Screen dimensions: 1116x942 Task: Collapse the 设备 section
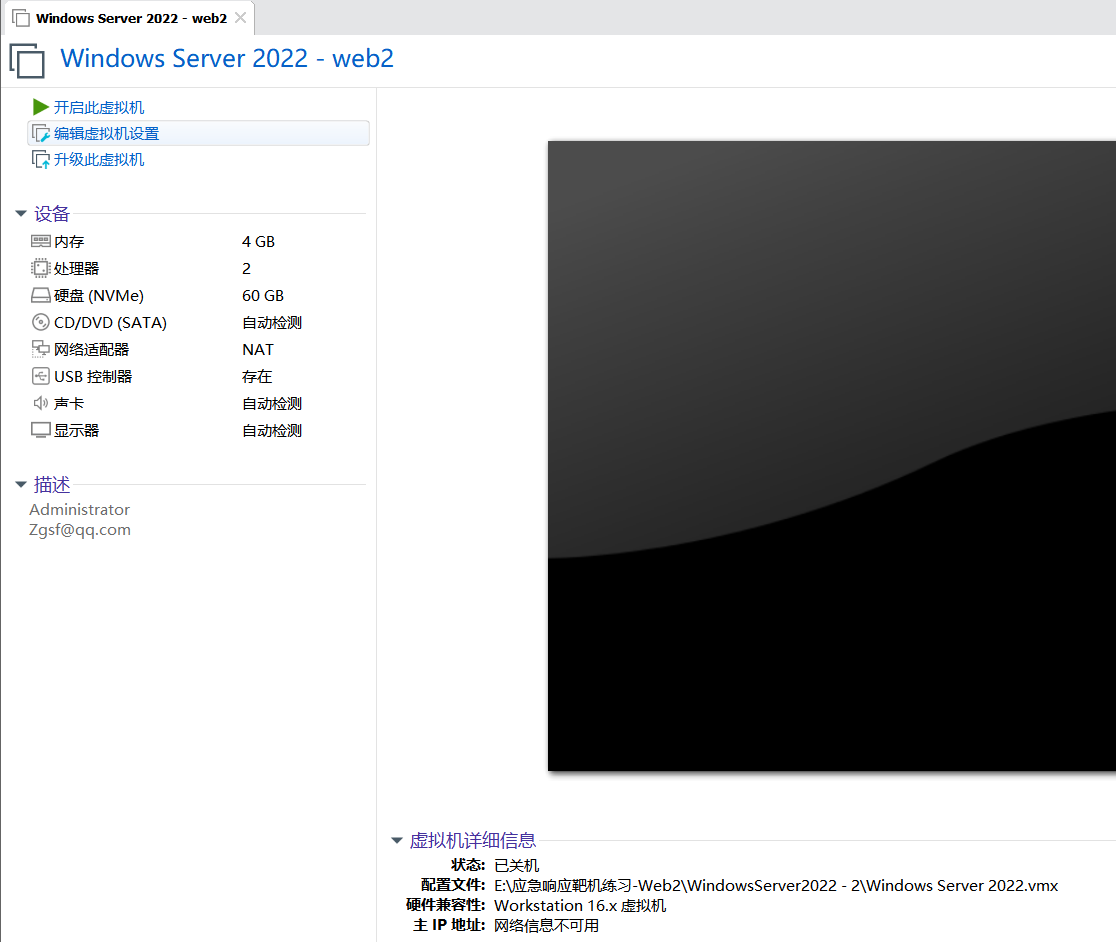coord(21,213)
